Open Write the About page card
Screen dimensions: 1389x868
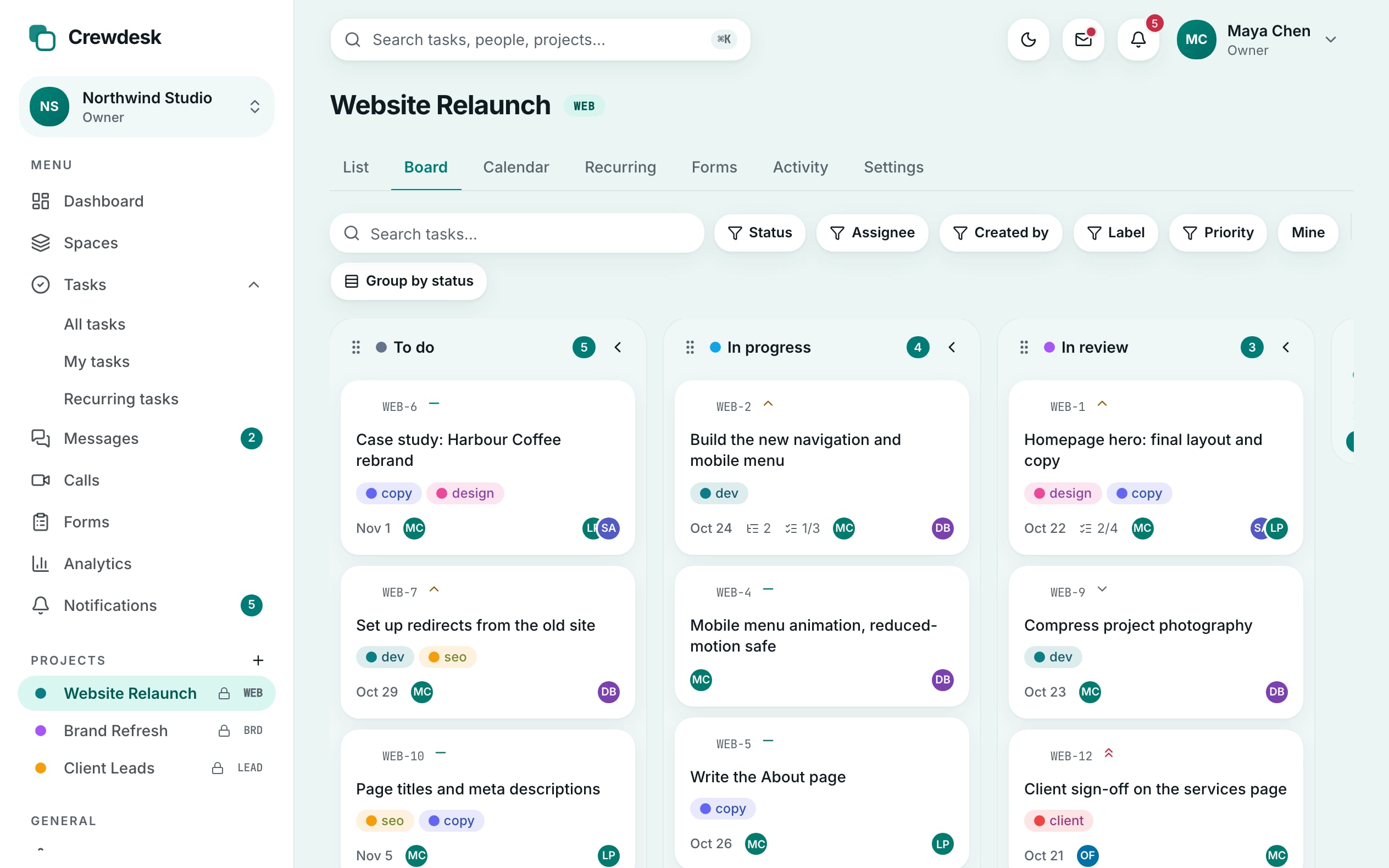[821, 792]
